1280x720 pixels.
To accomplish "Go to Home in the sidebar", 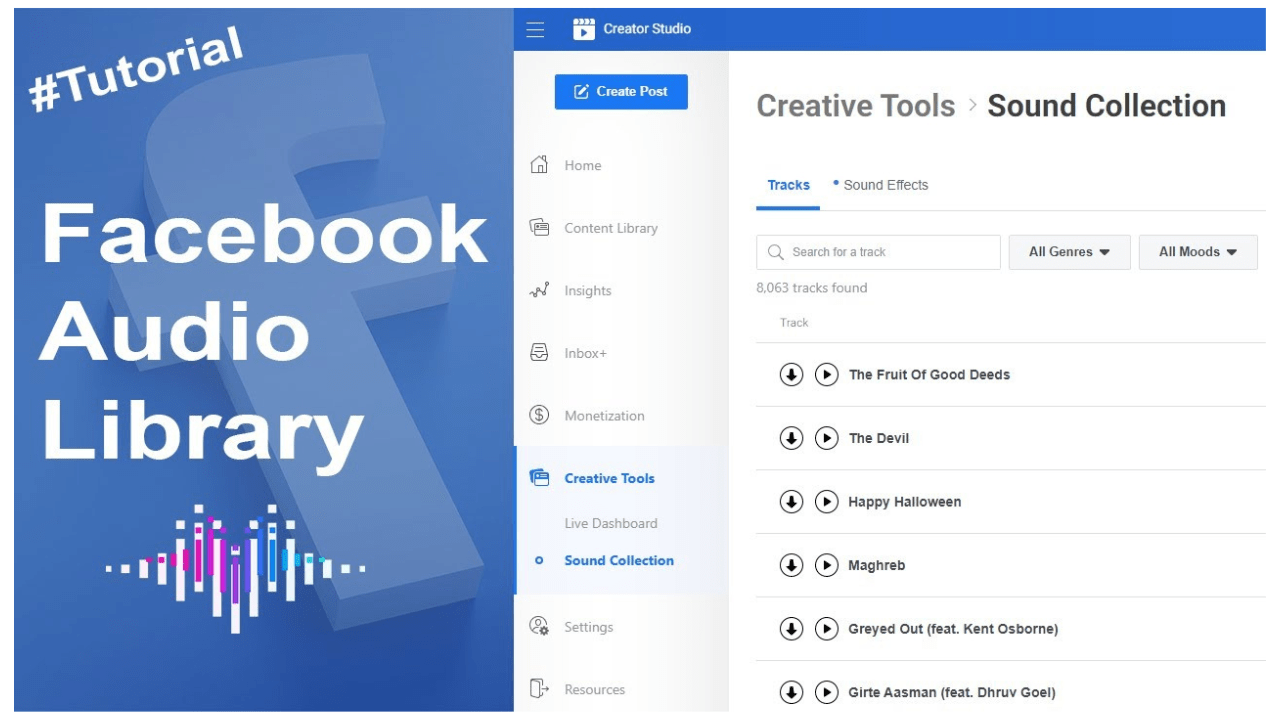I will coord(582,166).
